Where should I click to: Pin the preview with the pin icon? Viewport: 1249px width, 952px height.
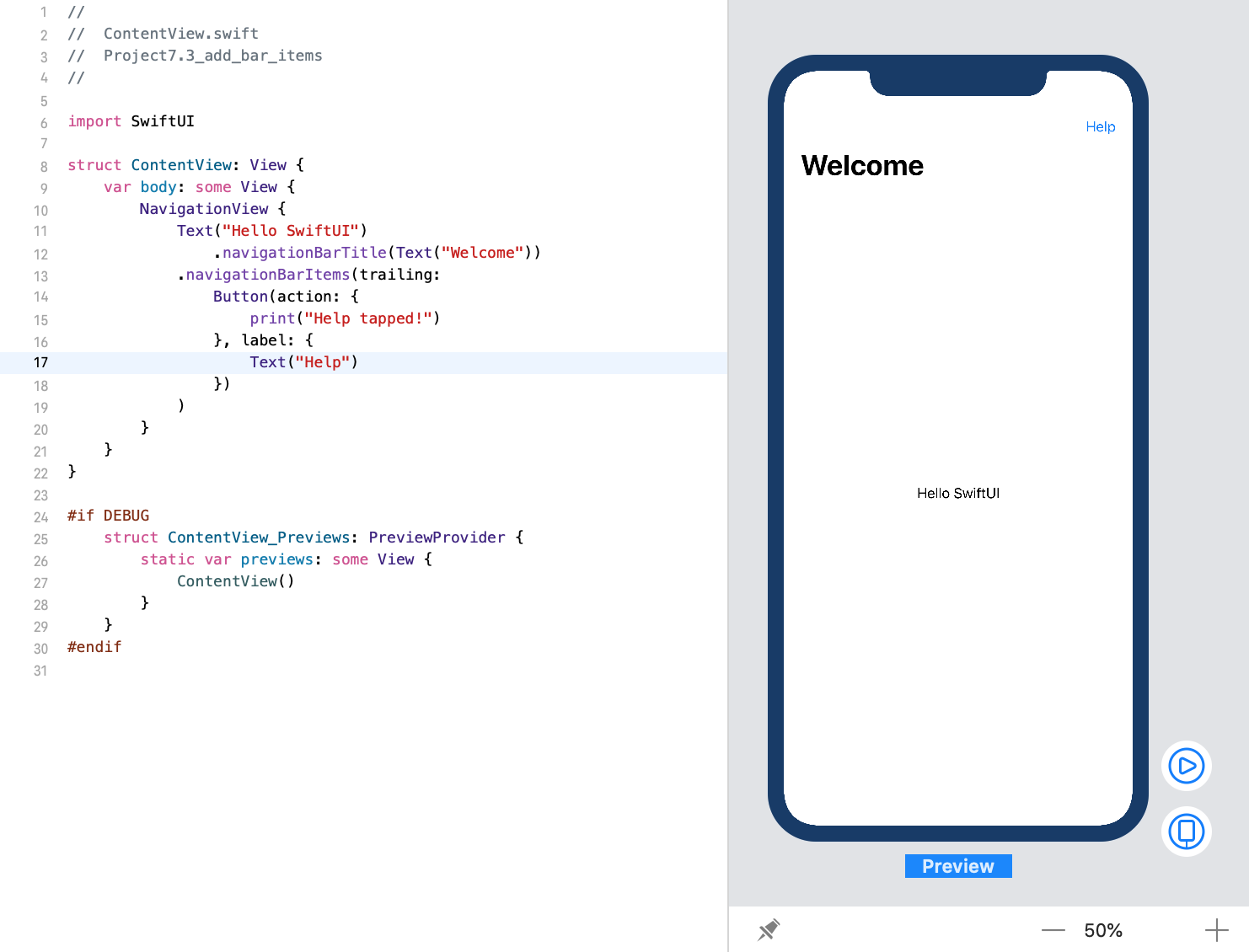769,930
